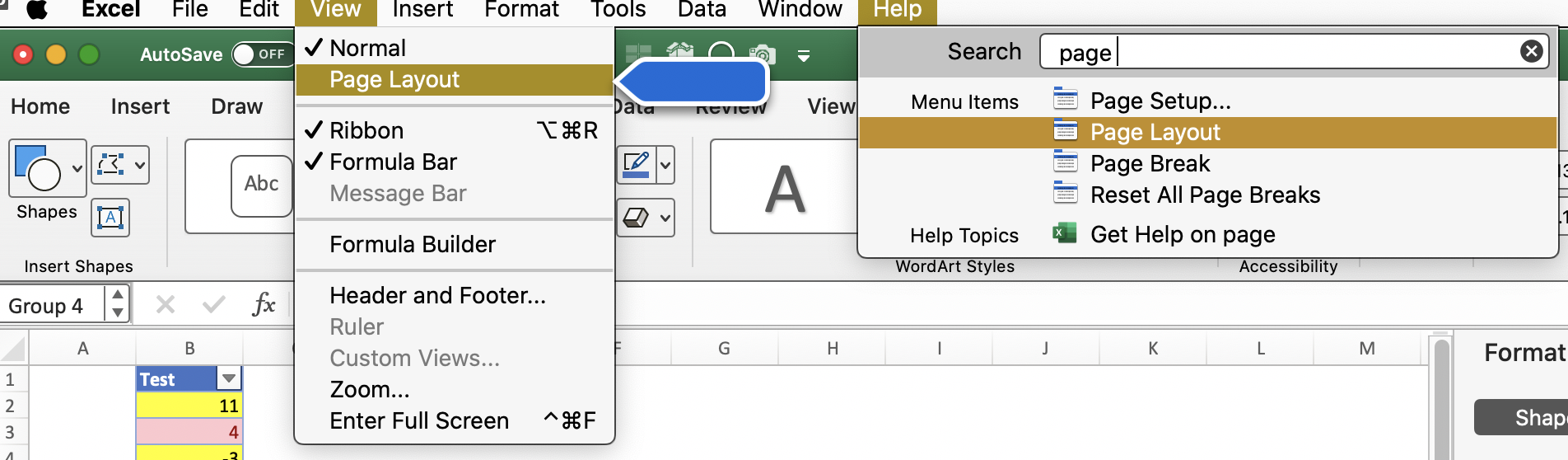
Task: Toggle the AutoSave switch
Action: (263, 54)
